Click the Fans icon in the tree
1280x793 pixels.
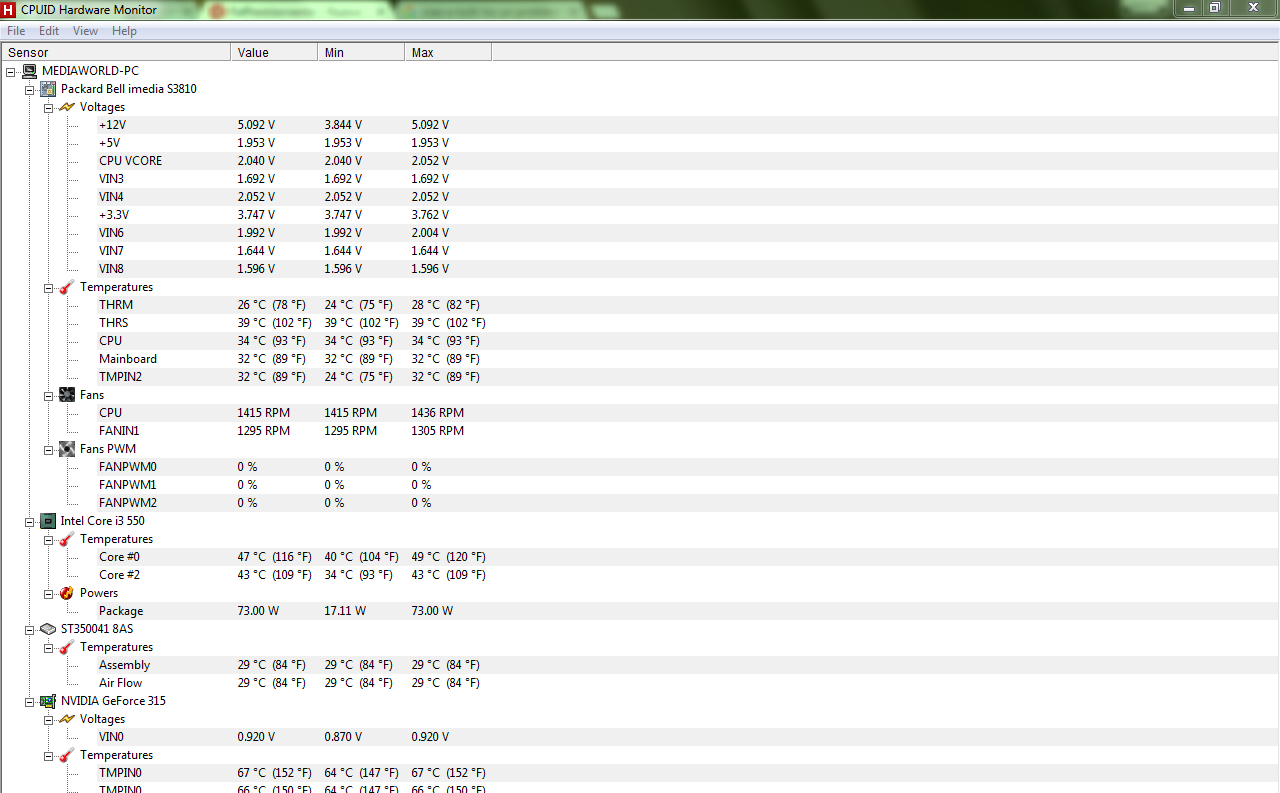pyautogui.click(x=67, y=395)
